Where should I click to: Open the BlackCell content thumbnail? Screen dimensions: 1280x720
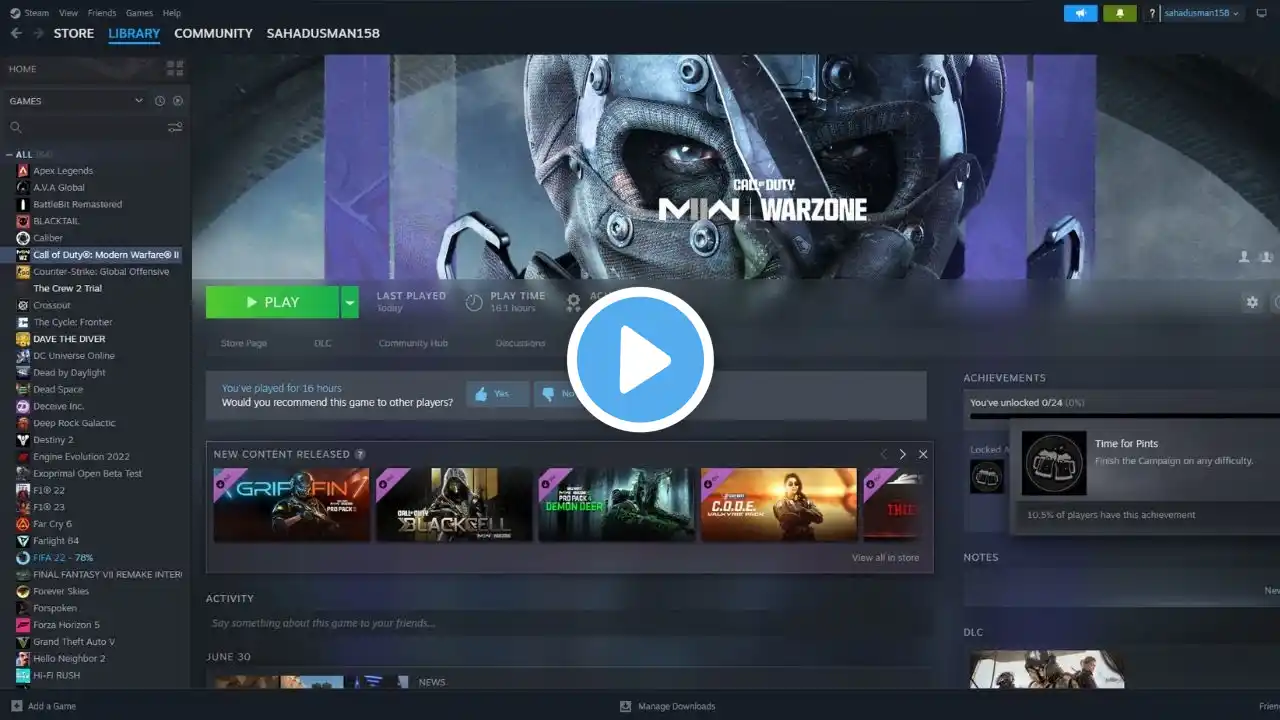pos(454,505)
